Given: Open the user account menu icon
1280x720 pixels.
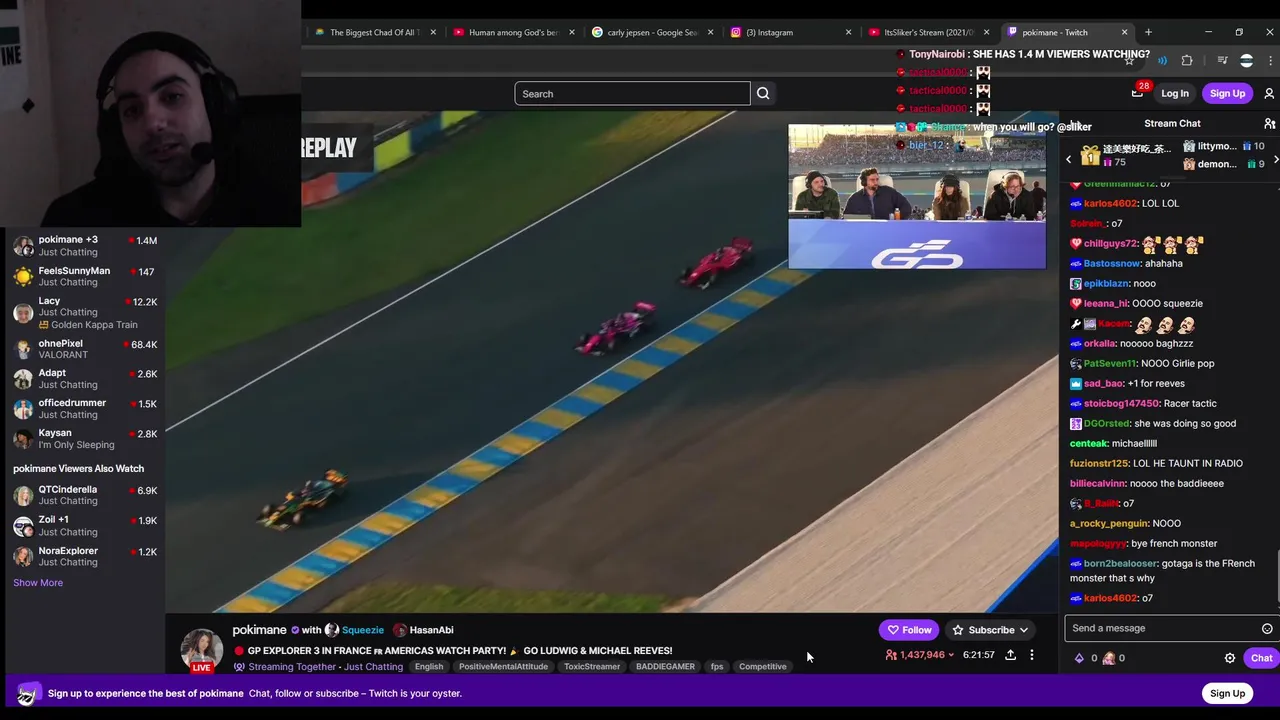Looking at the screenshot, I should [x=1269, y=94].
